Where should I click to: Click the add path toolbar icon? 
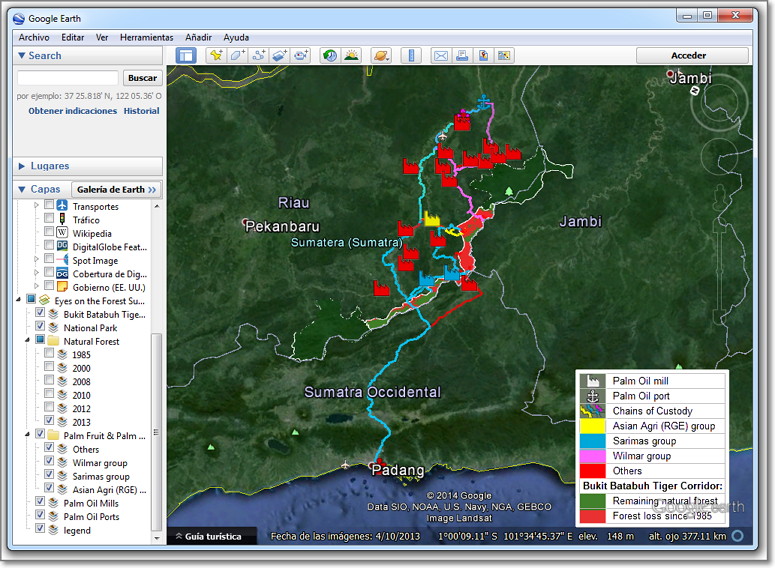[x=258, y=55]
